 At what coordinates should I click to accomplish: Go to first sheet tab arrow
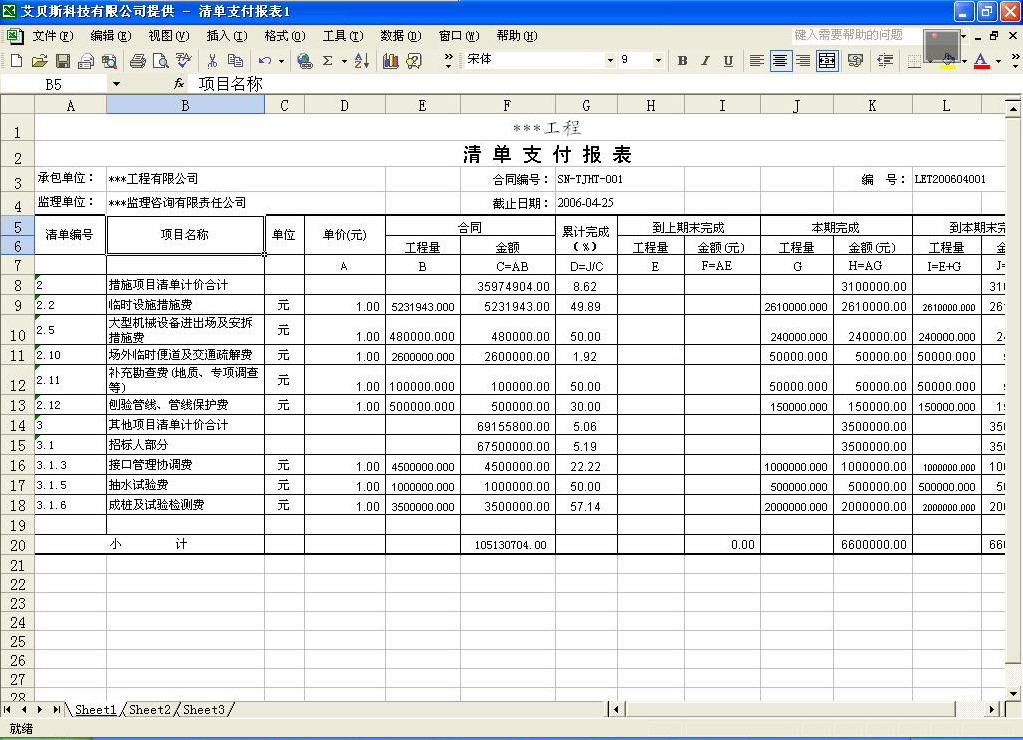[7, 709]
